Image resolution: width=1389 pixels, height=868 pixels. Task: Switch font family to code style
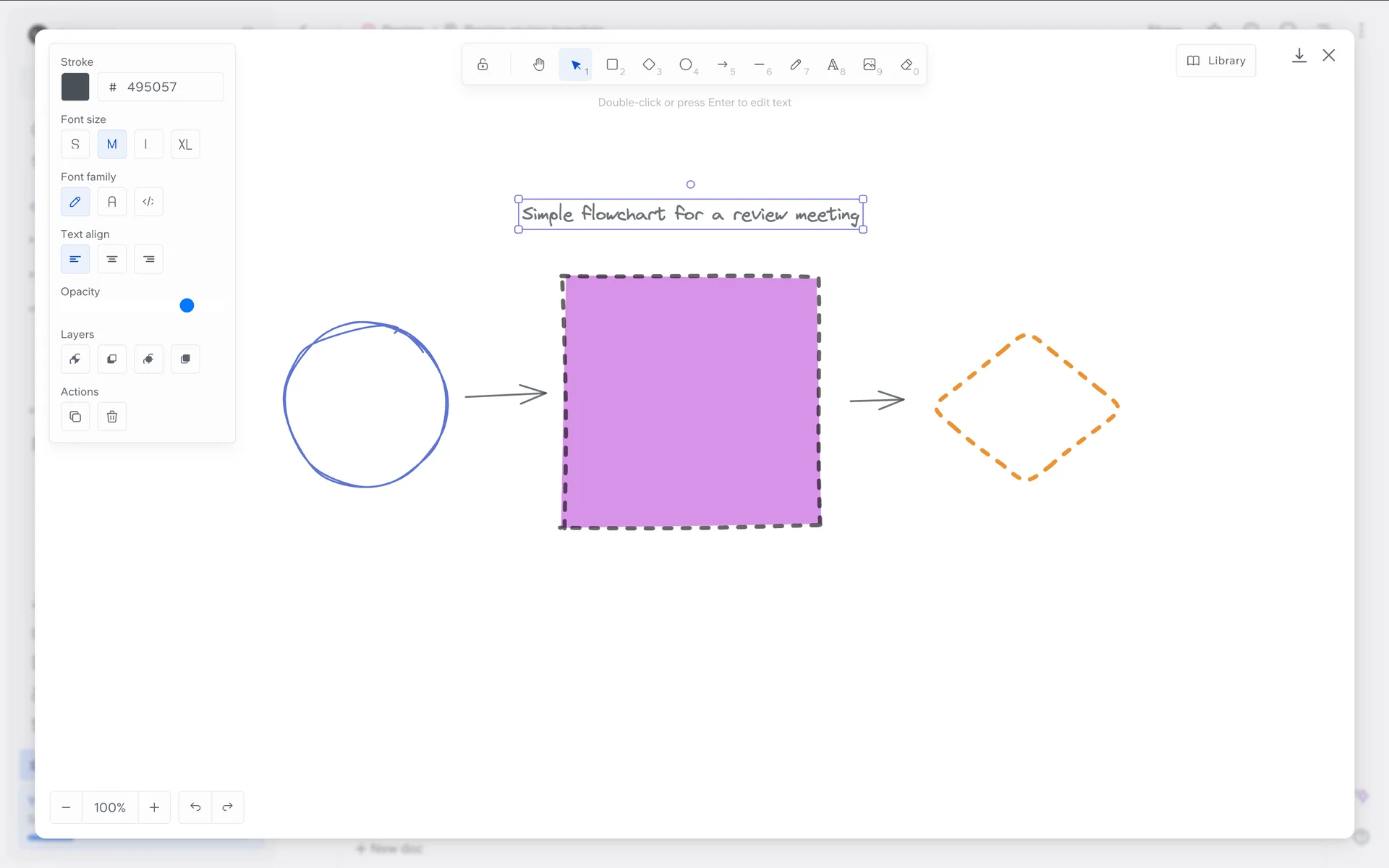point(148,202)
